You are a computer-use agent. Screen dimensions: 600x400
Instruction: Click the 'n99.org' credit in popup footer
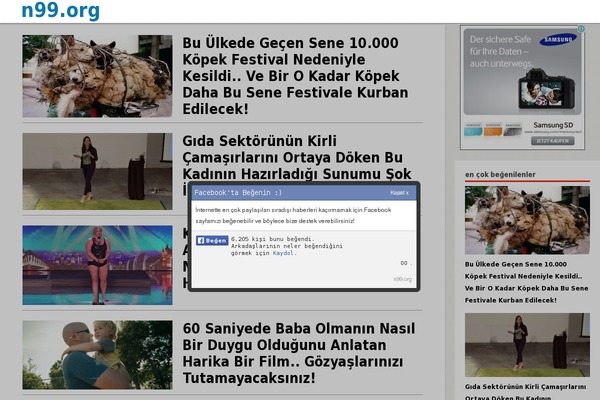[403, 279]
